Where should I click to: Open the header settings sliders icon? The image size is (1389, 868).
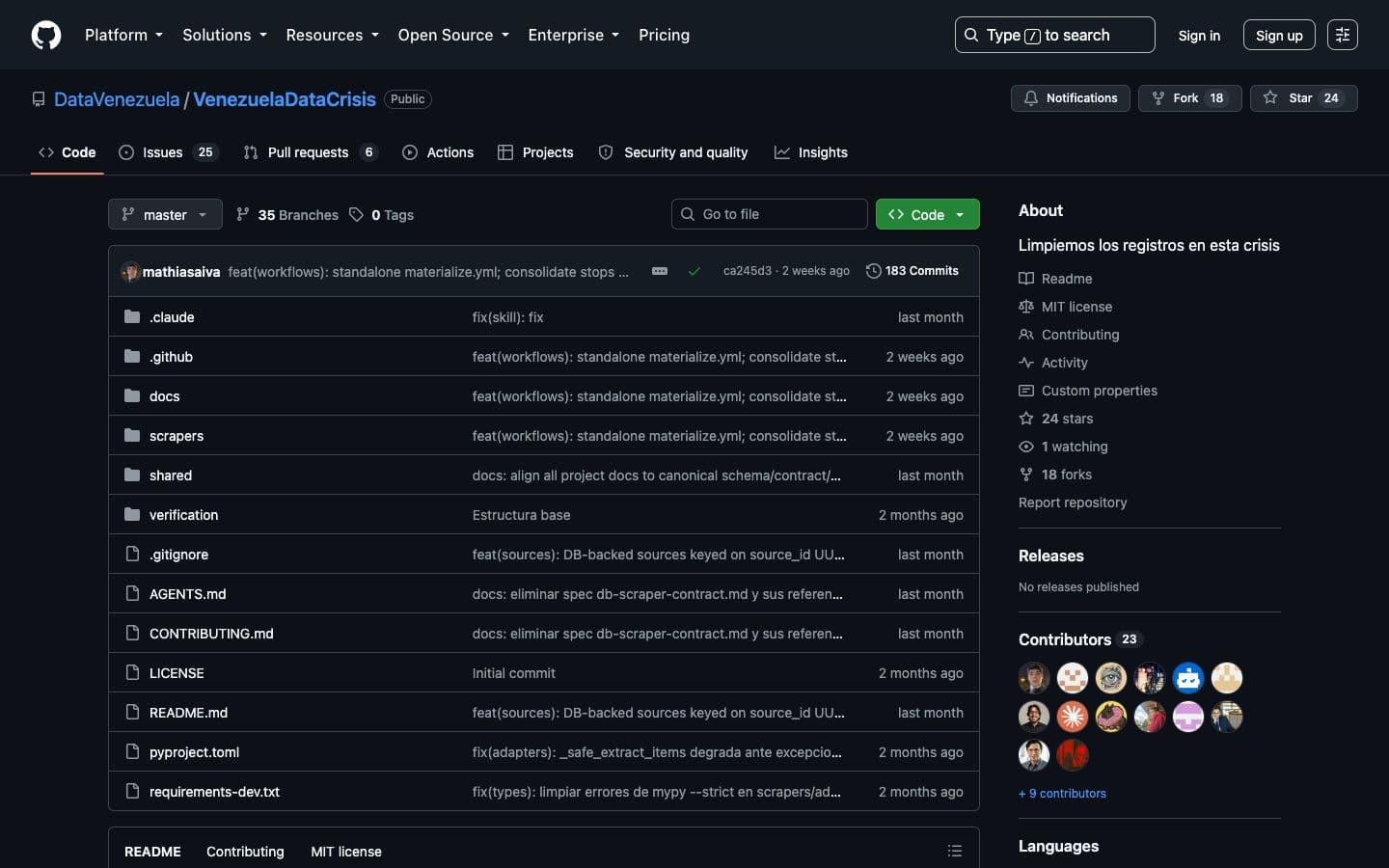coord(1343,35)
